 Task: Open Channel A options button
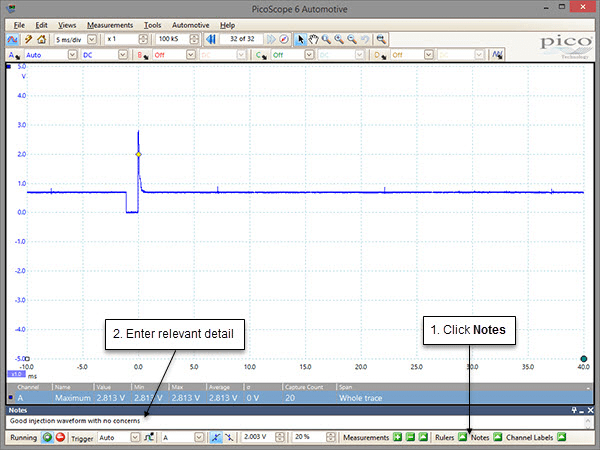tap(14, 55)
